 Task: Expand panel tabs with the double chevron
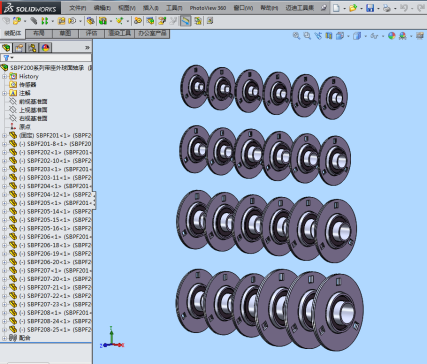[87, 48]
